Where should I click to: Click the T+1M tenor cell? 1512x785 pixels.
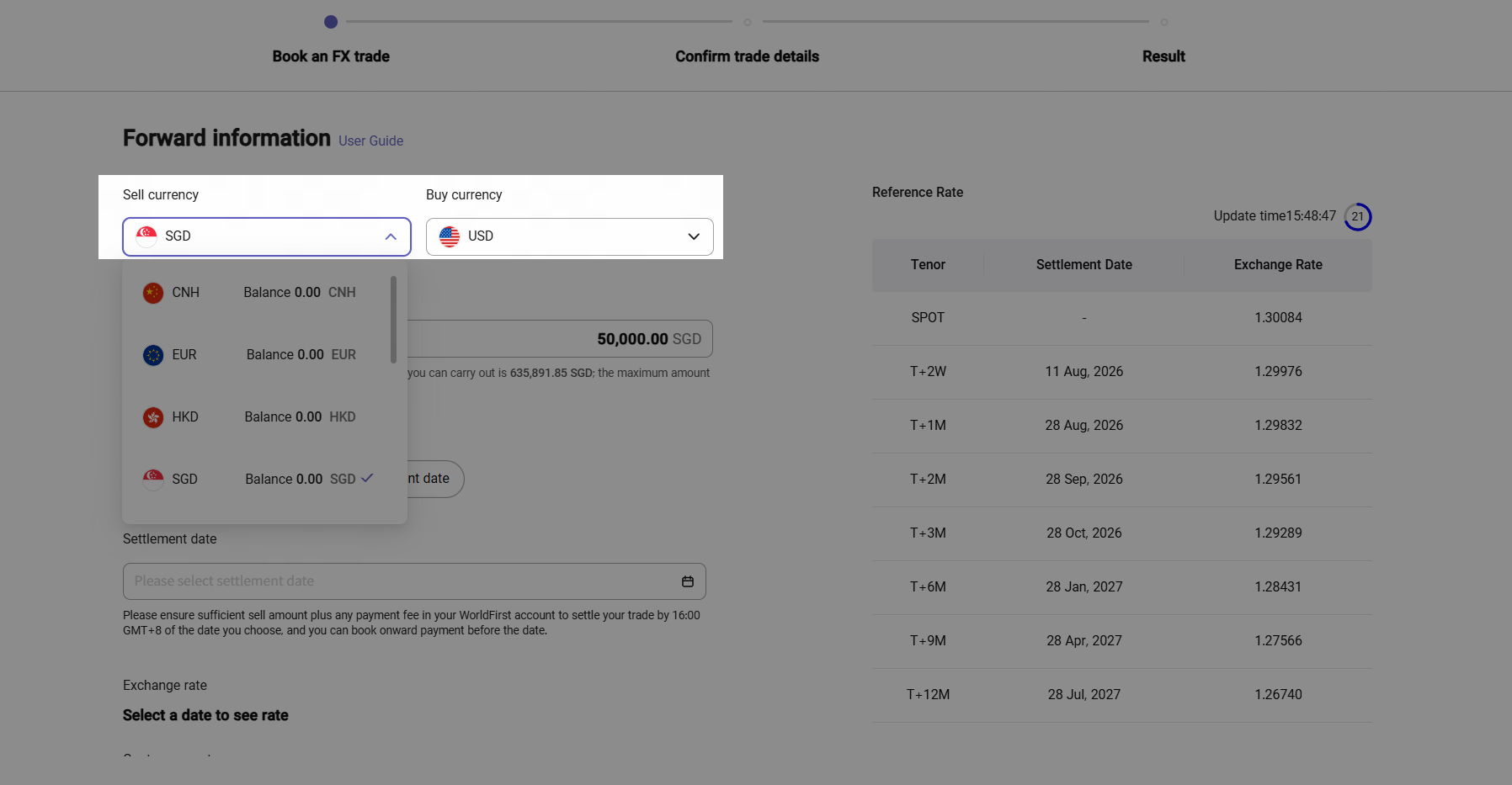click(928, 426)
